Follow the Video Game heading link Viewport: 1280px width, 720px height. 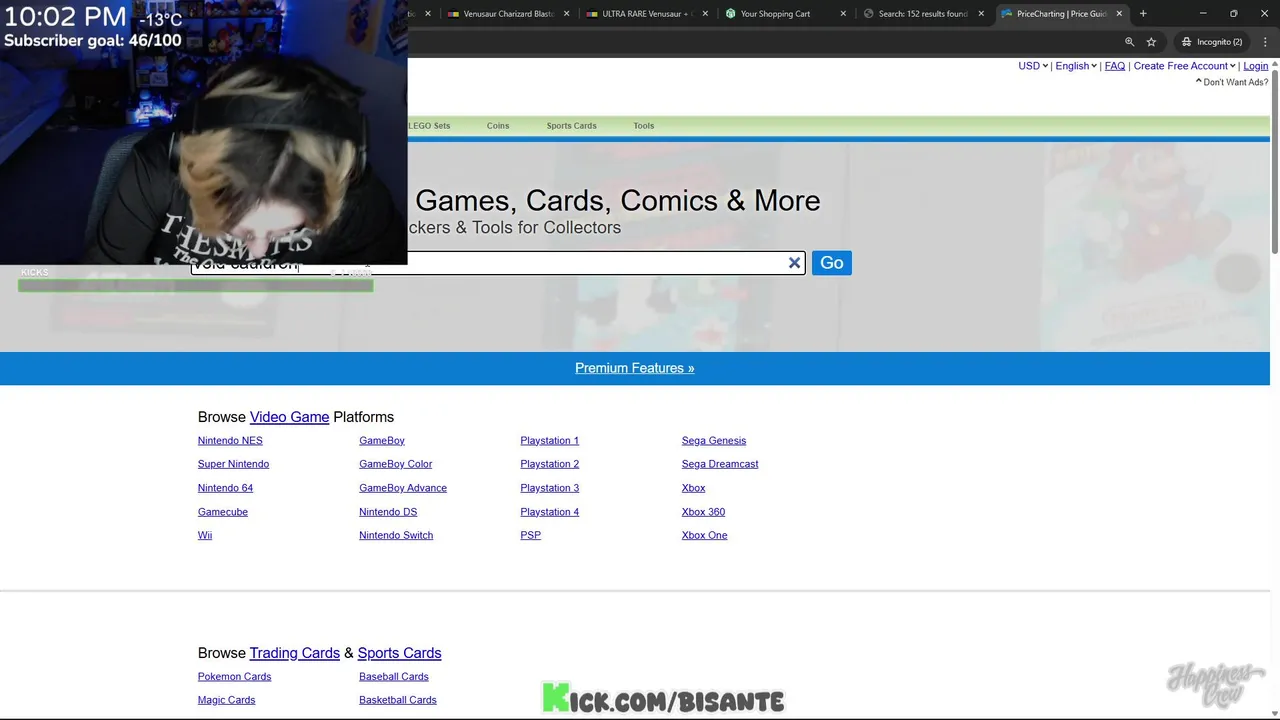289,417
